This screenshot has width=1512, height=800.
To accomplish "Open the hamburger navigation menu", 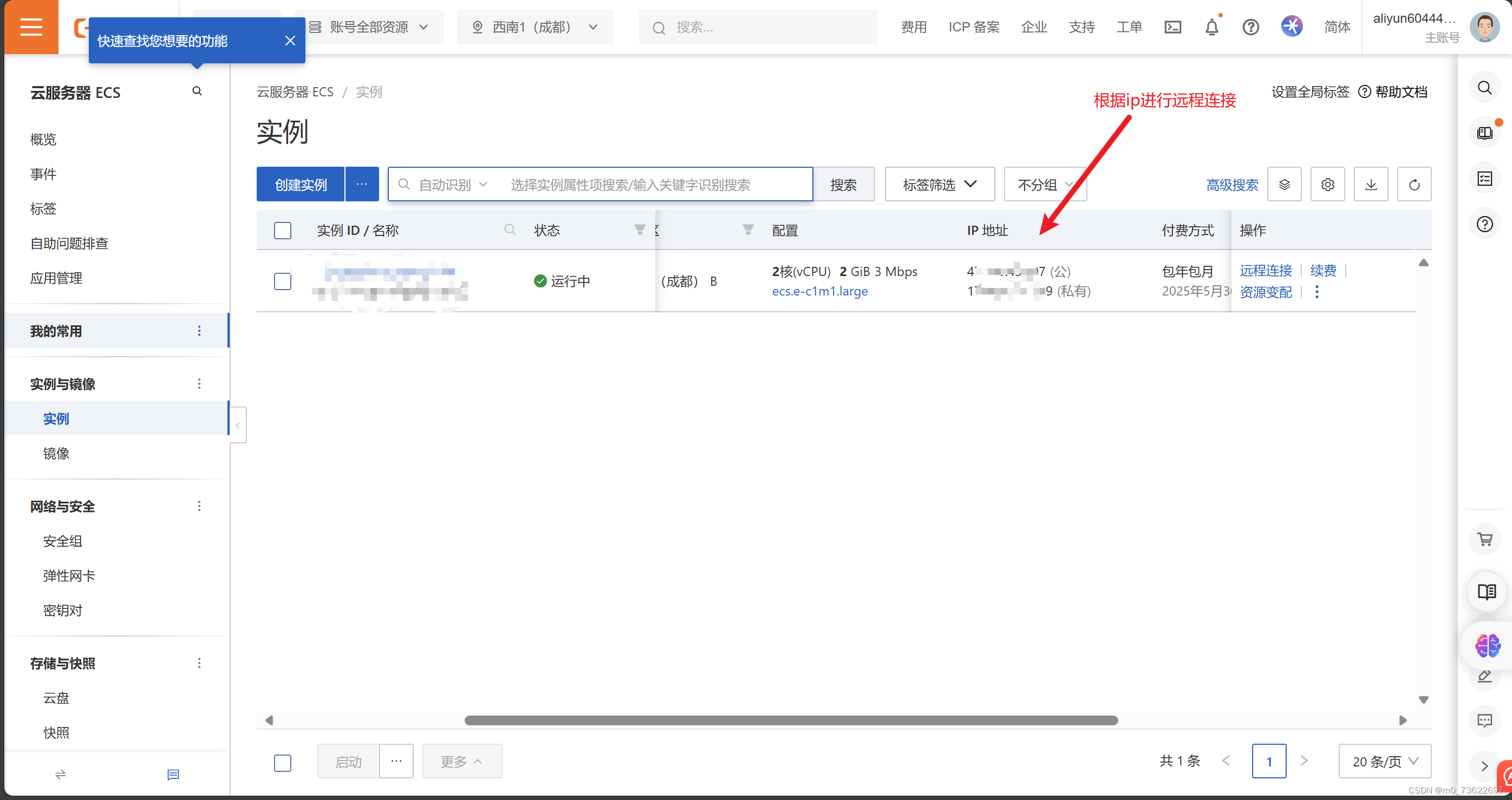I will click(31, 27).
